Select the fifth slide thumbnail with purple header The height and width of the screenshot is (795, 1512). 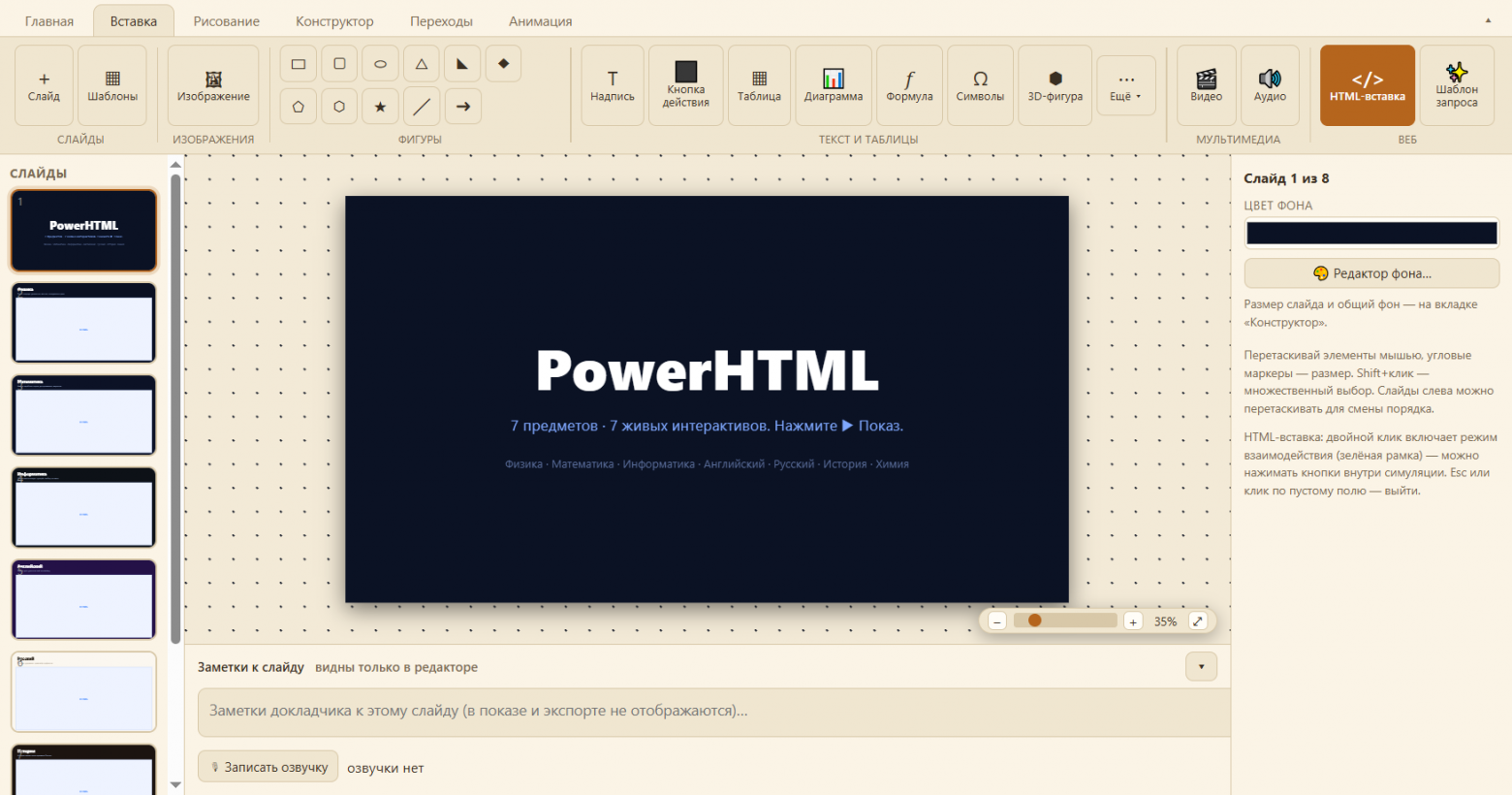(x=84, y=599)
